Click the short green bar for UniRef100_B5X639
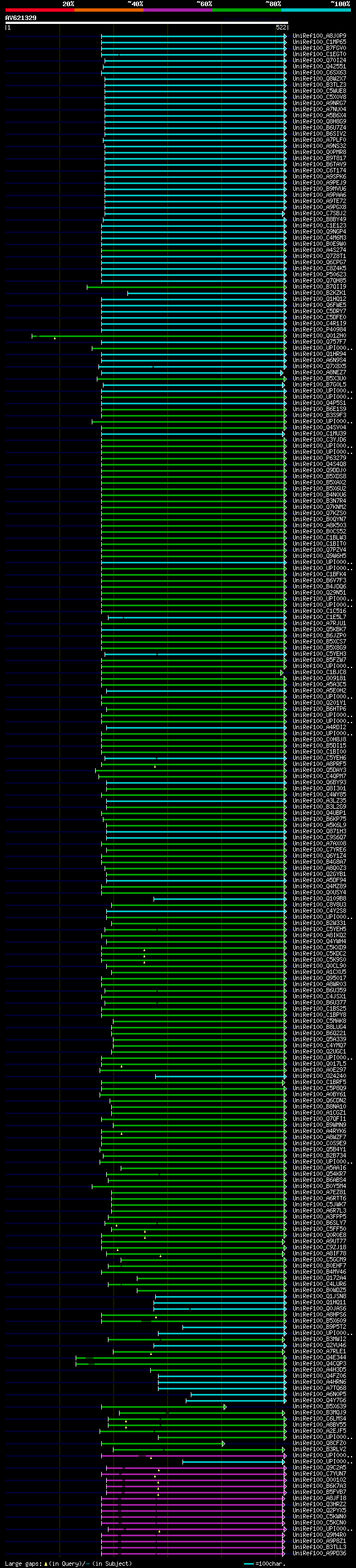 [164, 1407]
